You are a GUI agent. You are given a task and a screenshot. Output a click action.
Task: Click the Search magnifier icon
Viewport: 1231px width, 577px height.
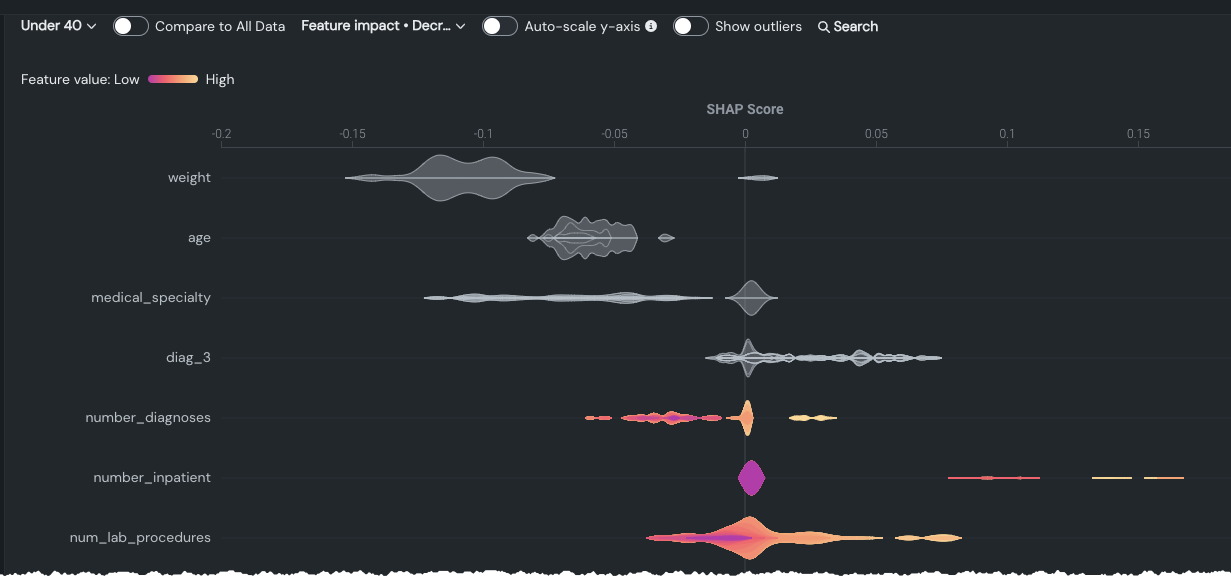pos(824,27)
